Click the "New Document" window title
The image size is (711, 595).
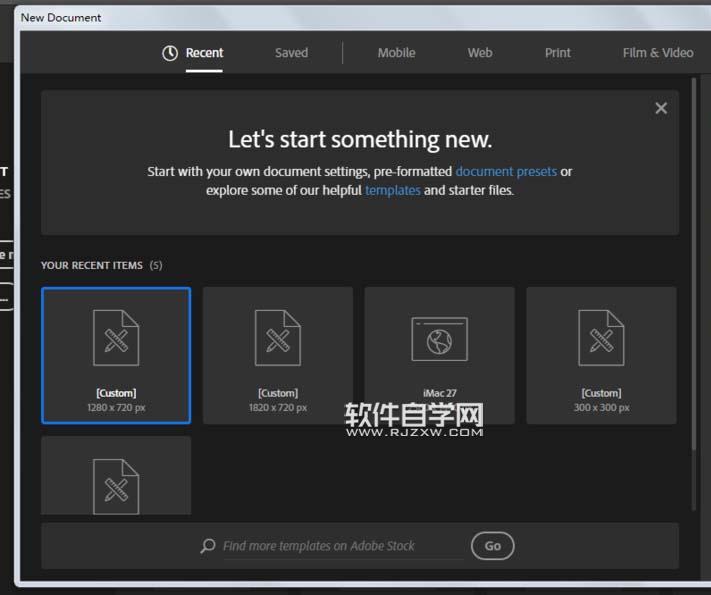click(61, 18)
